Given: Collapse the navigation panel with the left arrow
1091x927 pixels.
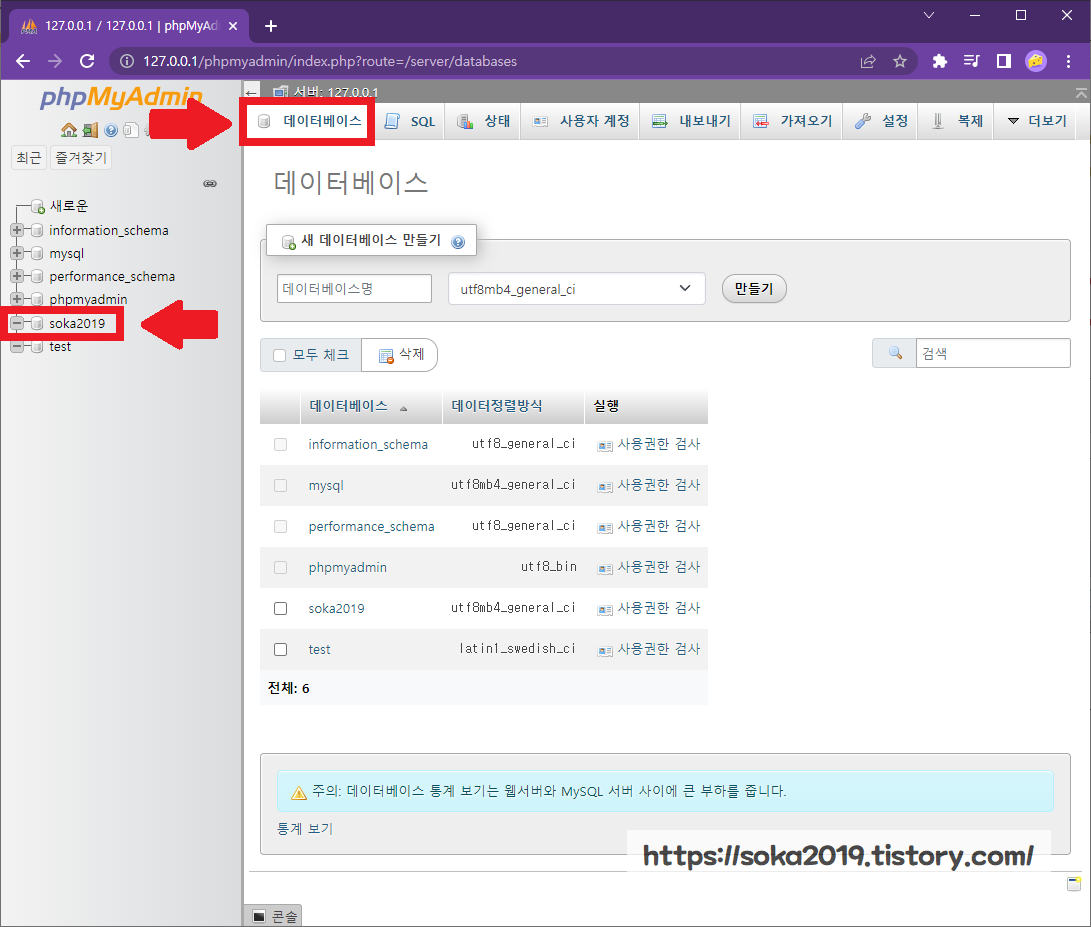Looking at the screenshot, I should point(252,92).
